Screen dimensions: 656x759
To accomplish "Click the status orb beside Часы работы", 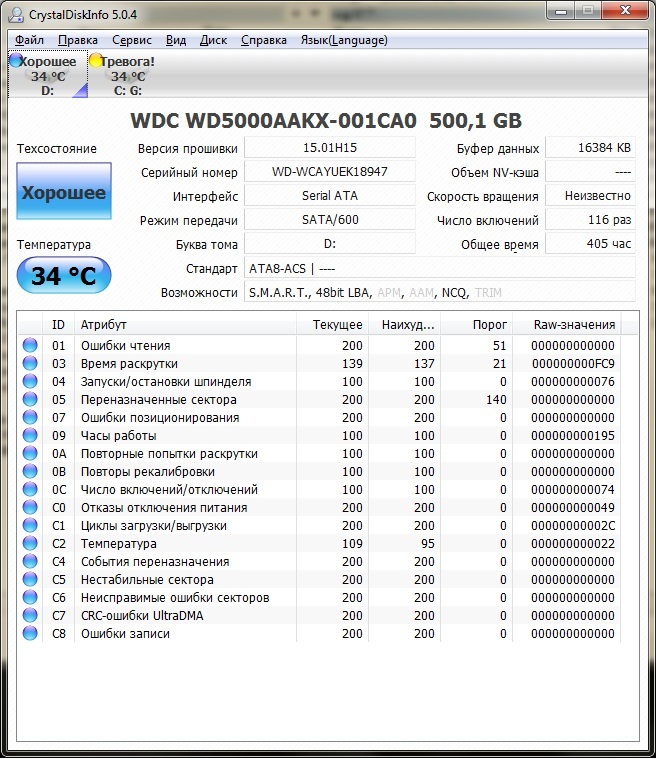I will [30, 436].
